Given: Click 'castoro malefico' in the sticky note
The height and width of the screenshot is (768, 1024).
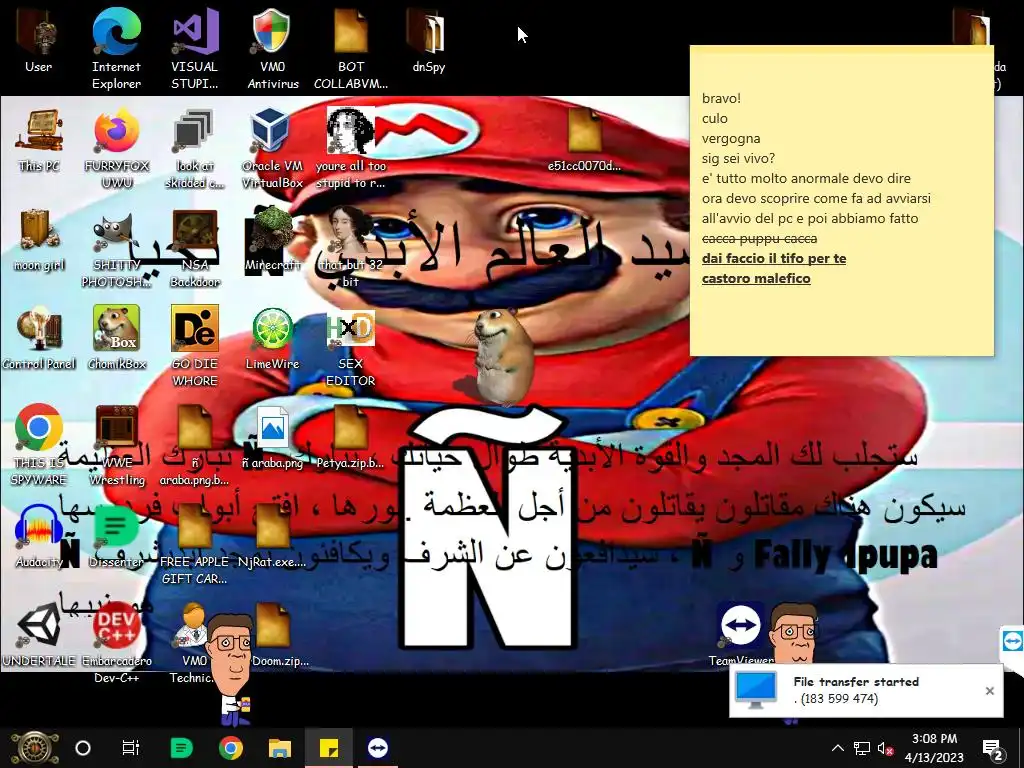Looking at the screenshot, I should (756, 278).
